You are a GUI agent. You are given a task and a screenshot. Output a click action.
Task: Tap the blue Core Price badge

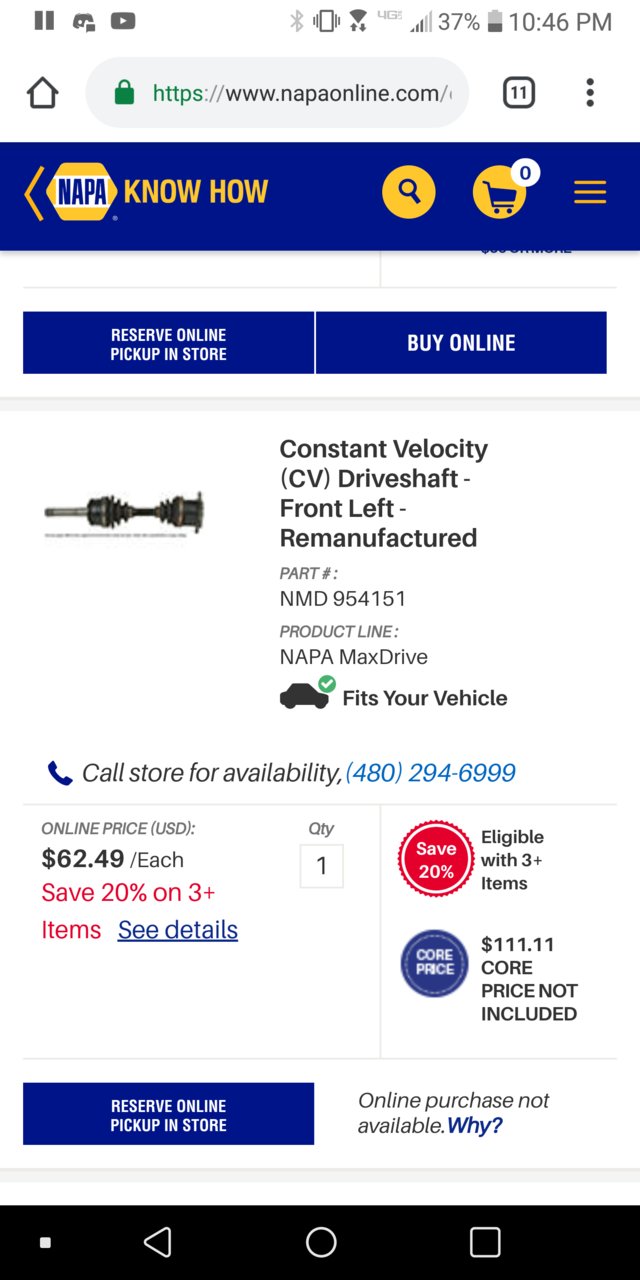435,964
